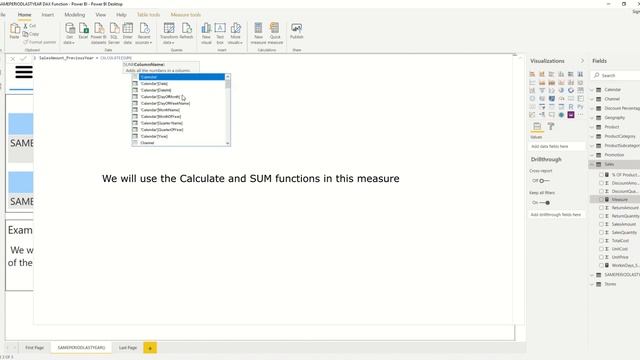Open the Fields well pane icon
The width and height of the screenshot is (640, 360).
click(x=537, y=127)
